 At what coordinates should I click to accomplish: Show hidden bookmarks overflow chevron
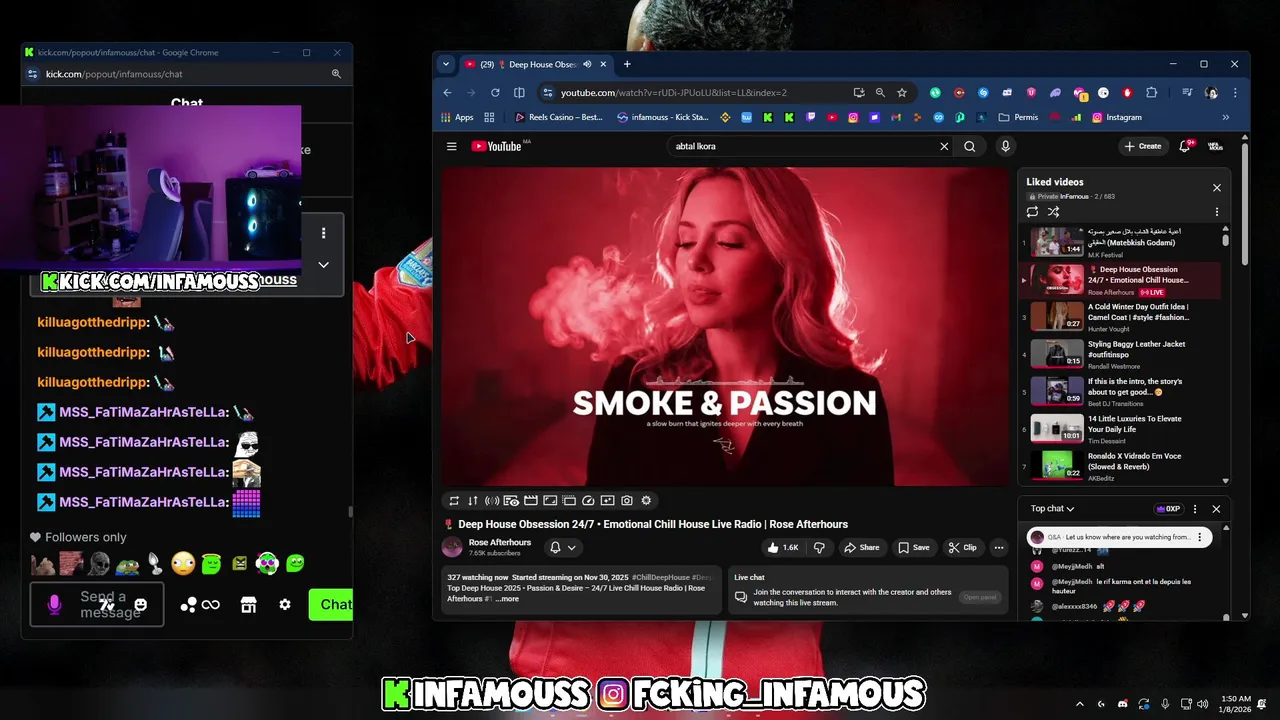click(x=1226, y=117)
